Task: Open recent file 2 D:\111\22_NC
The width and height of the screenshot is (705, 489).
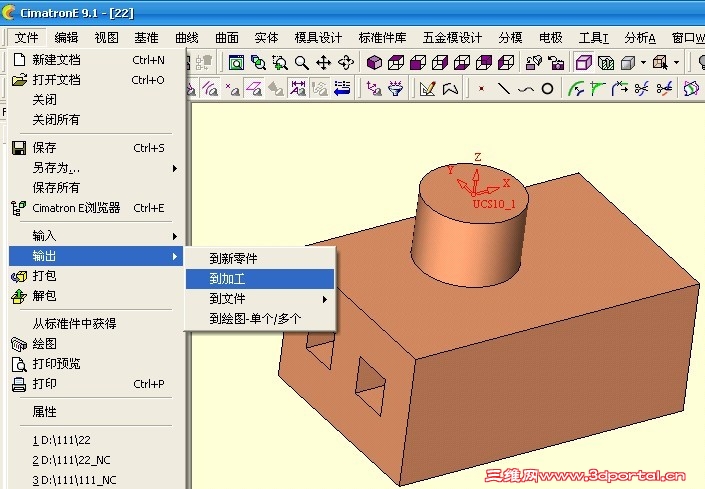Action: tap(95, 460)
